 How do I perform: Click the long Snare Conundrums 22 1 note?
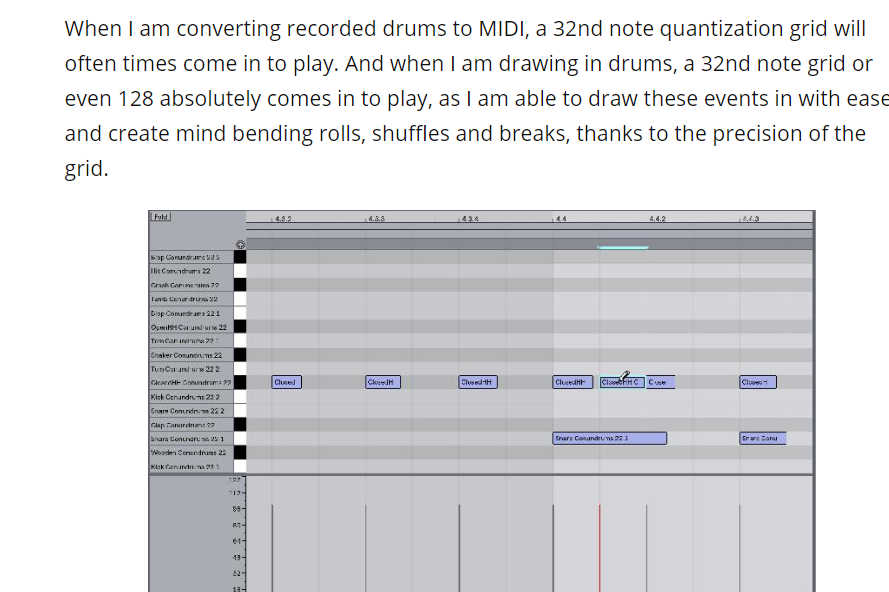click(x=609, y=438)
